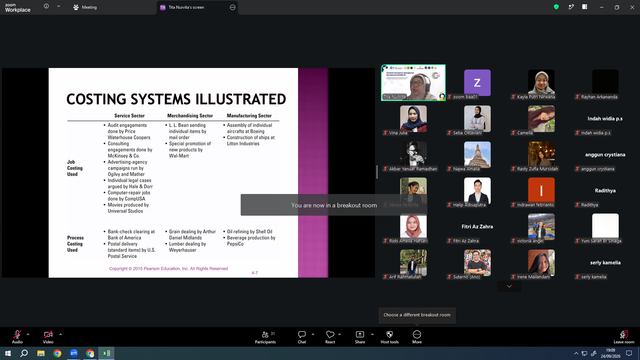
Task: Select Kayla Putri Nirwana's tile
Action: pos(541,82)
